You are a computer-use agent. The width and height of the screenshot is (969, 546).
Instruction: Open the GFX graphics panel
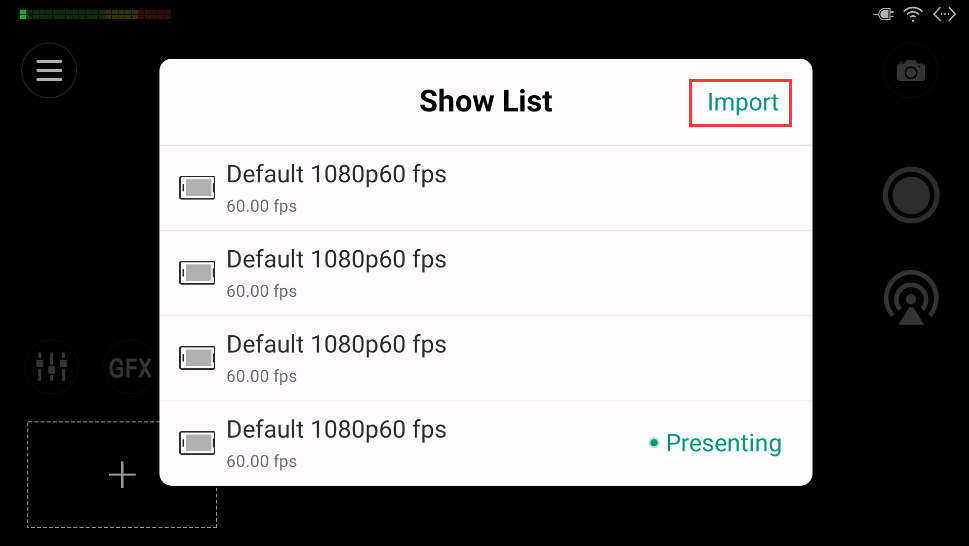pos(130,368)
